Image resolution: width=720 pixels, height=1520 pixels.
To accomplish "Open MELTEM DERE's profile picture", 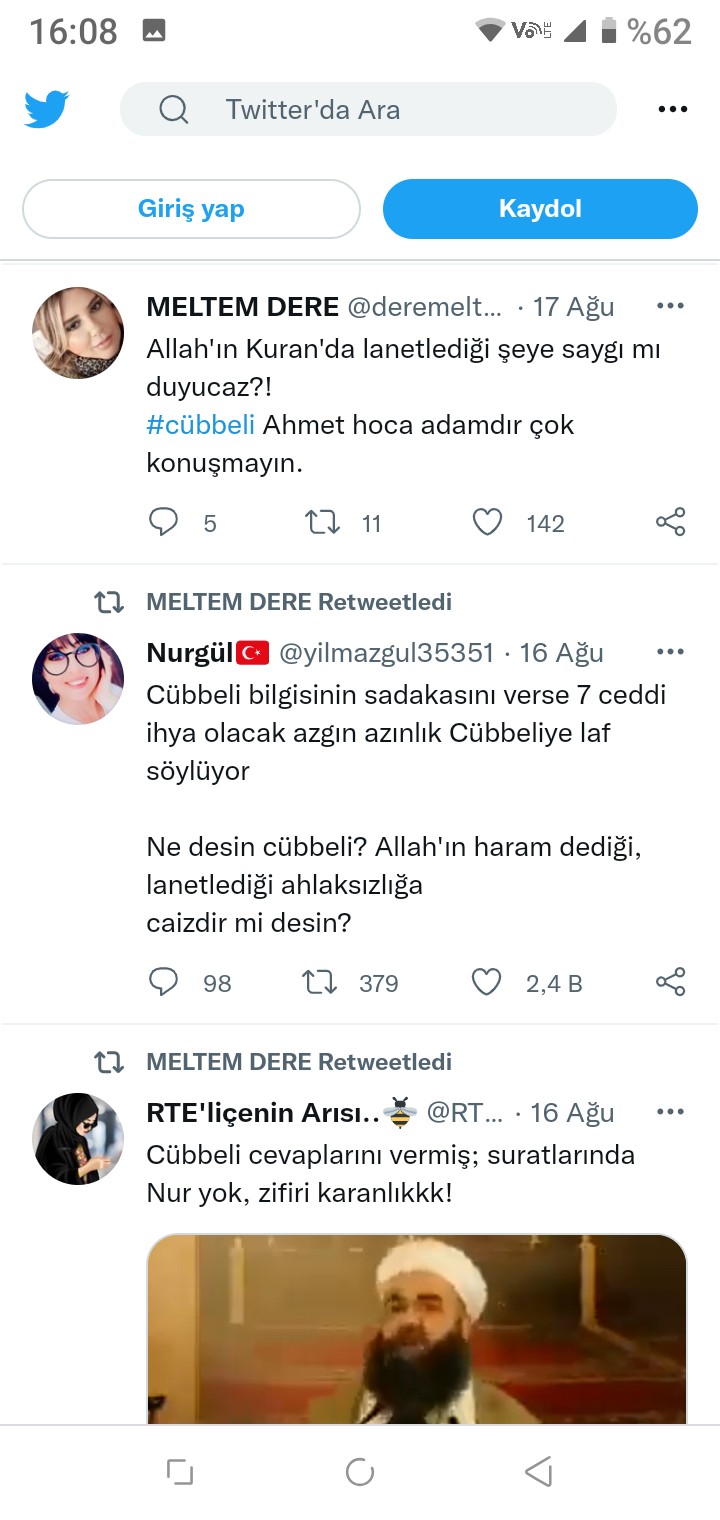I will pos(78,333).
